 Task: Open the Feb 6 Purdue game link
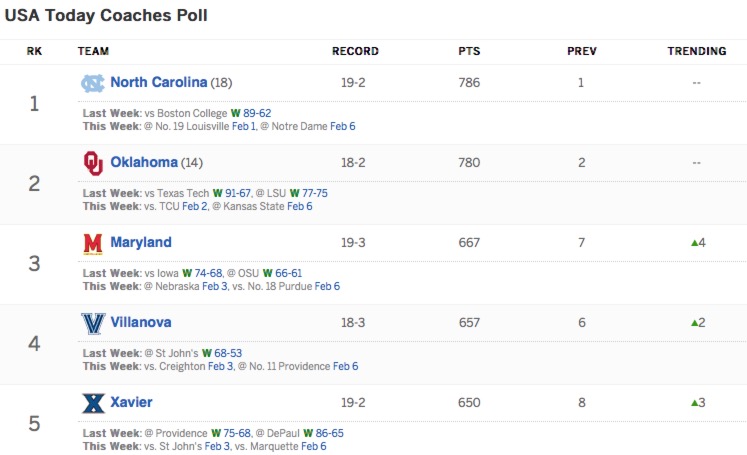click(x=327, y=286)
